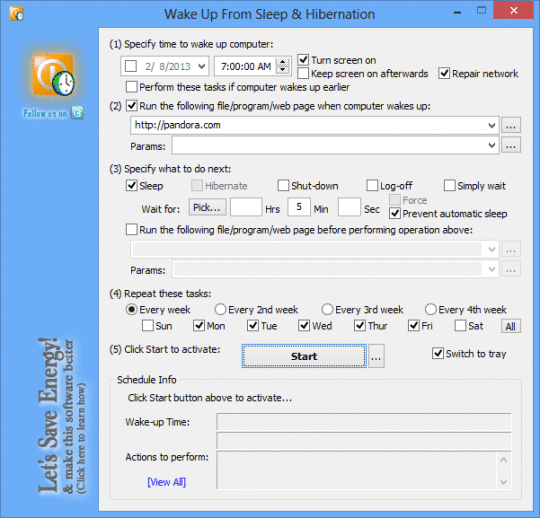Click the Pick... button

(207, 207)
